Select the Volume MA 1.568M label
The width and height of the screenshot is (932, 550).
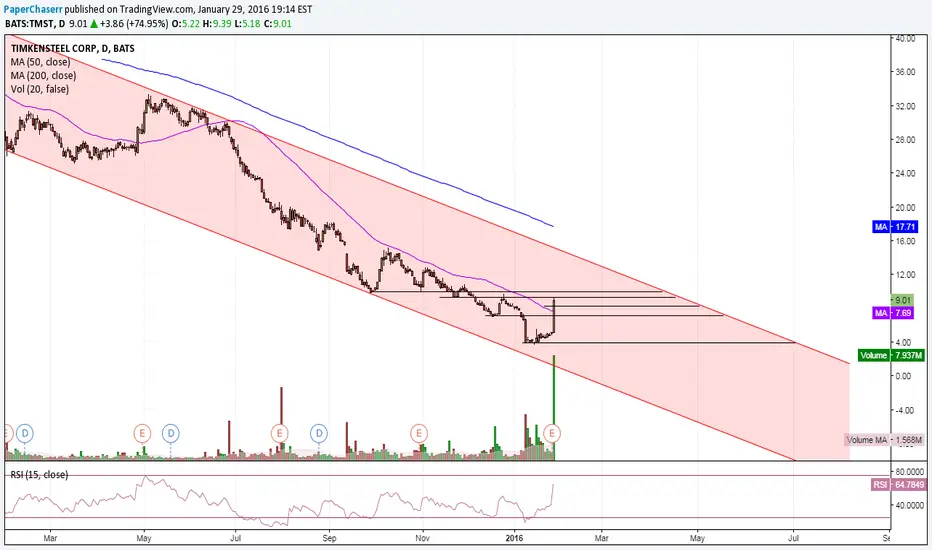[884, 440]
